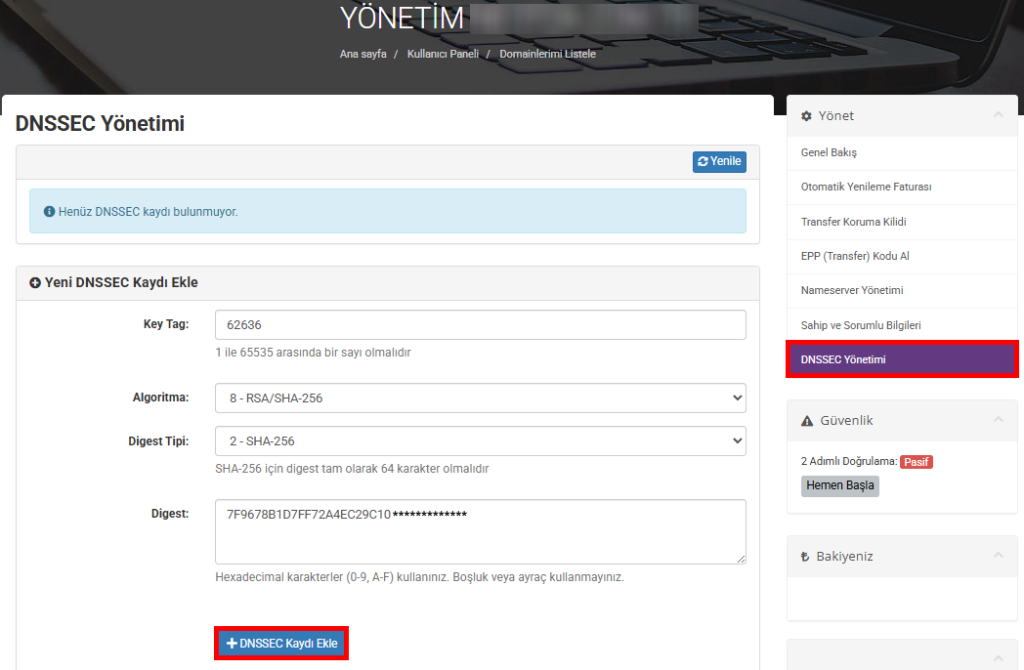The image size is (1024, 670).
Task: Open Kullanıcı Paneli breadcrumb link
Action: (x=443, y=54)
